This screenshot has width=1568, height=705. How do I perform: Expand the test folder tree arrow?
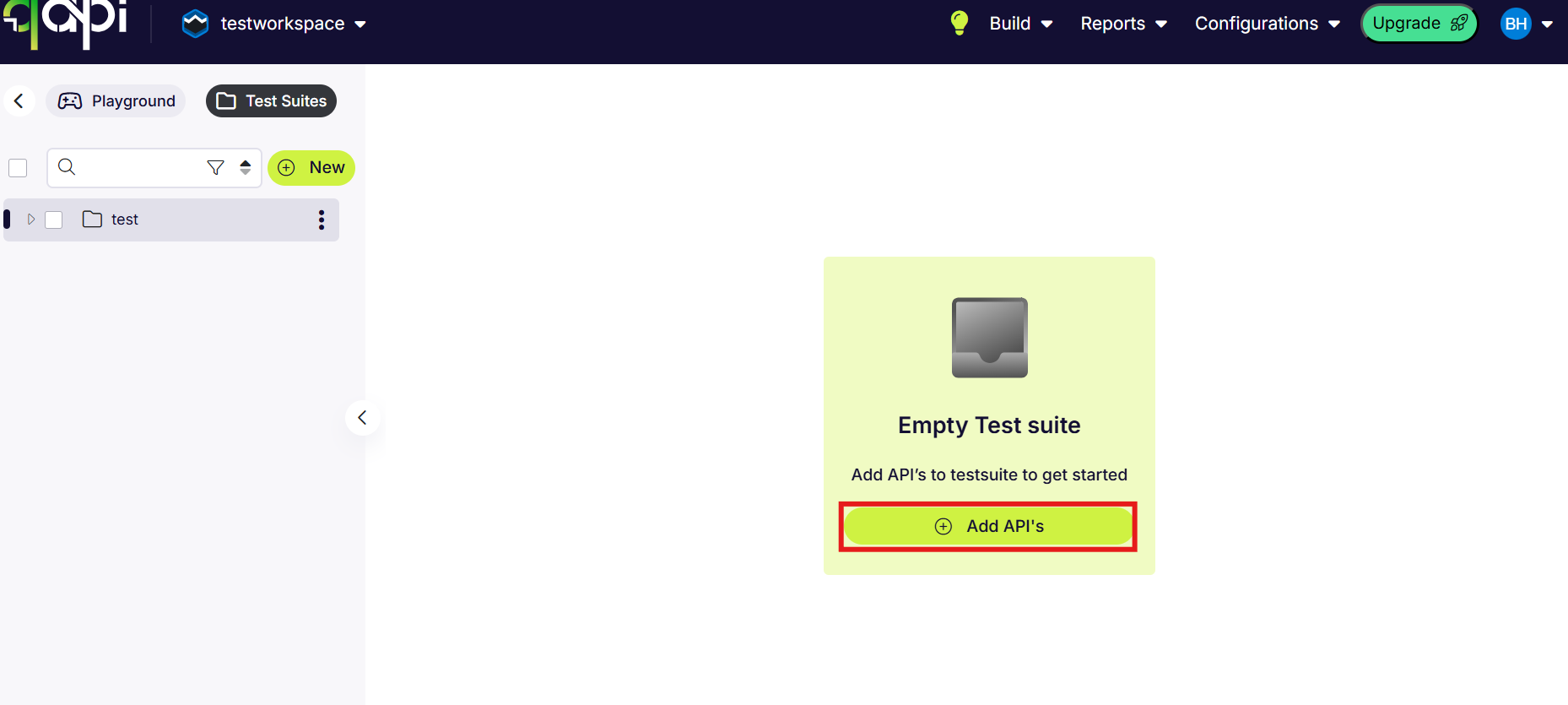point(31,220)
